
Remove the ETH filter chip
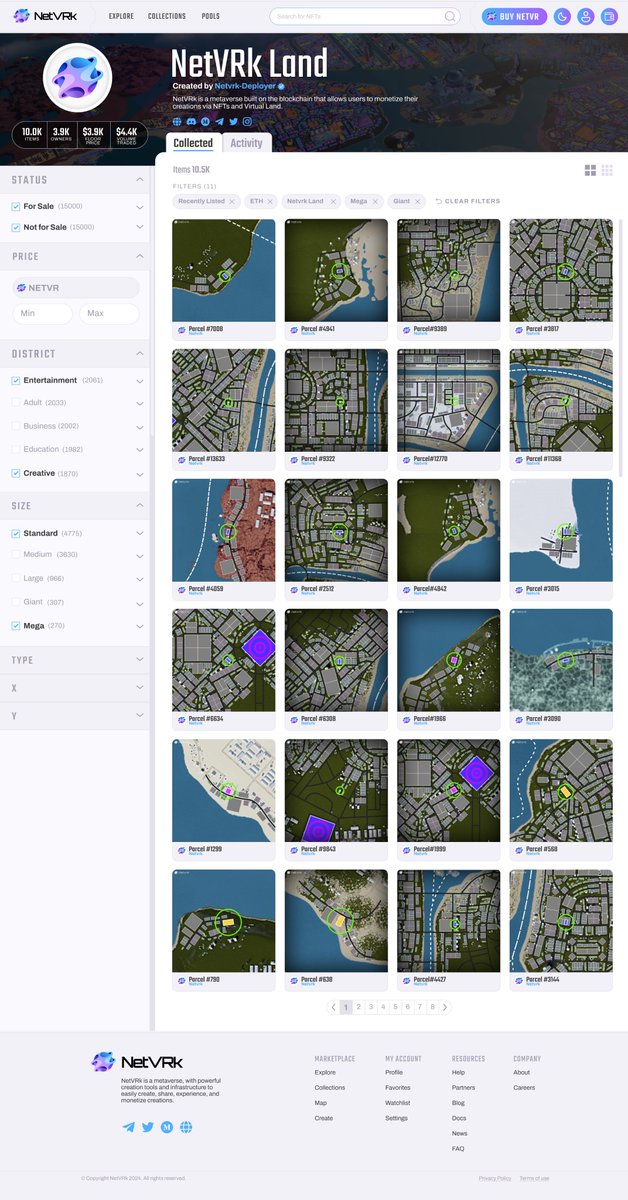270,201
